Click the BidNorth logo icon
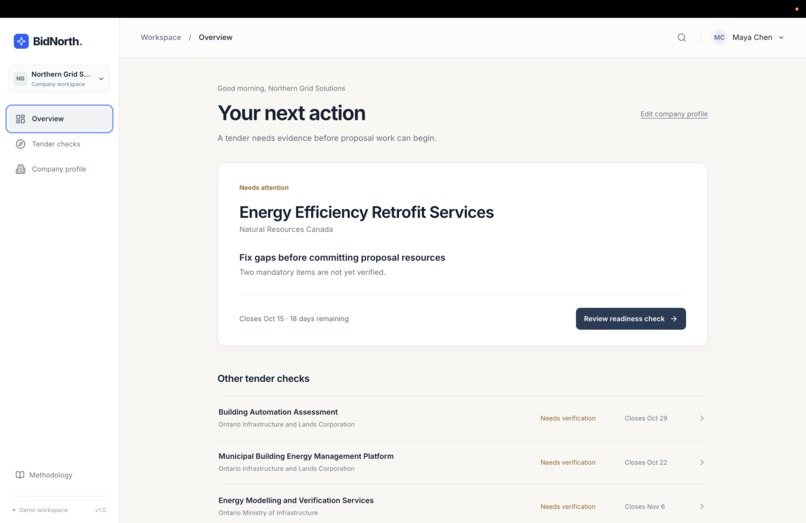 [x=21, y=41]
